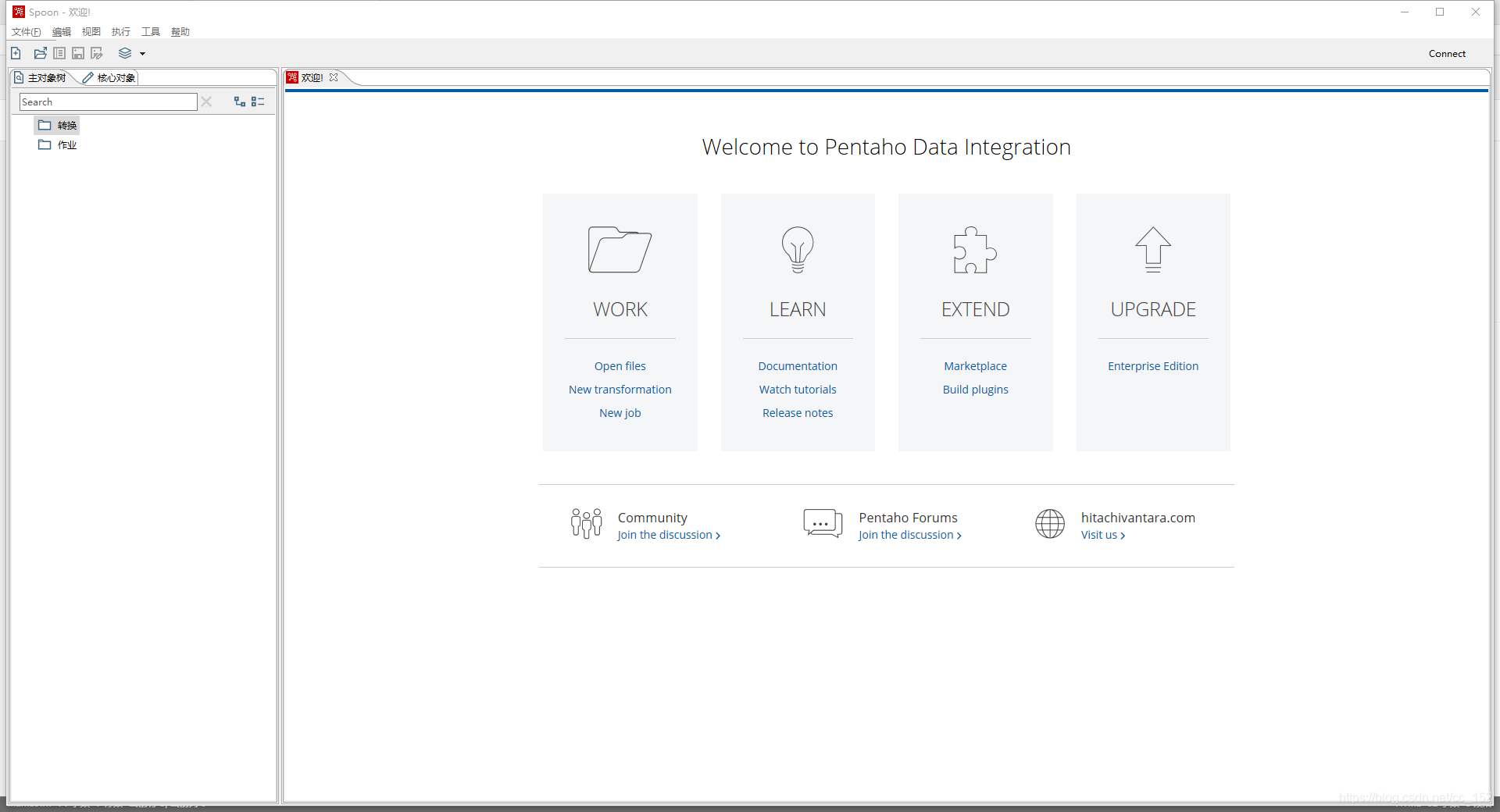The width and height of the screenshot is (1500, 812).
Task: Click the UPGRADE arrow icon
Action: 1153,250
